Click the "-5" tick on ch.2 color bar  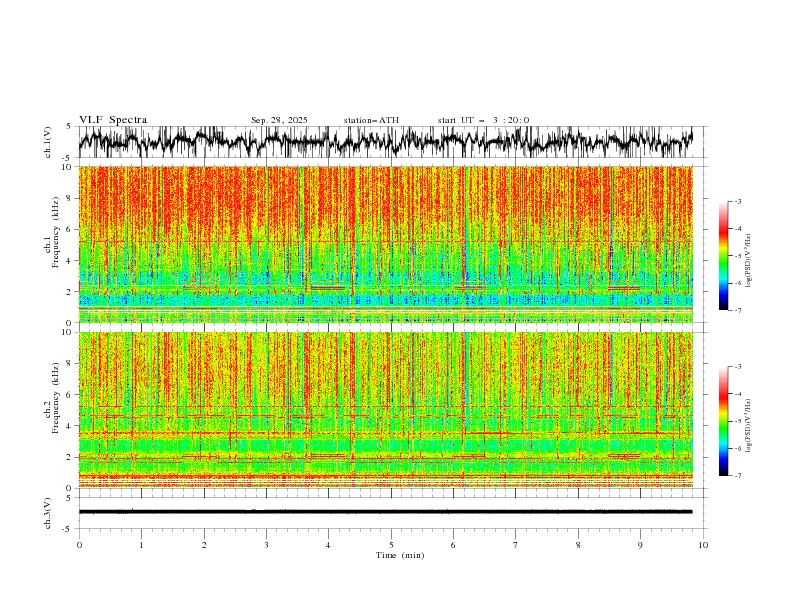pyautogui.click(x=738, y=421)
